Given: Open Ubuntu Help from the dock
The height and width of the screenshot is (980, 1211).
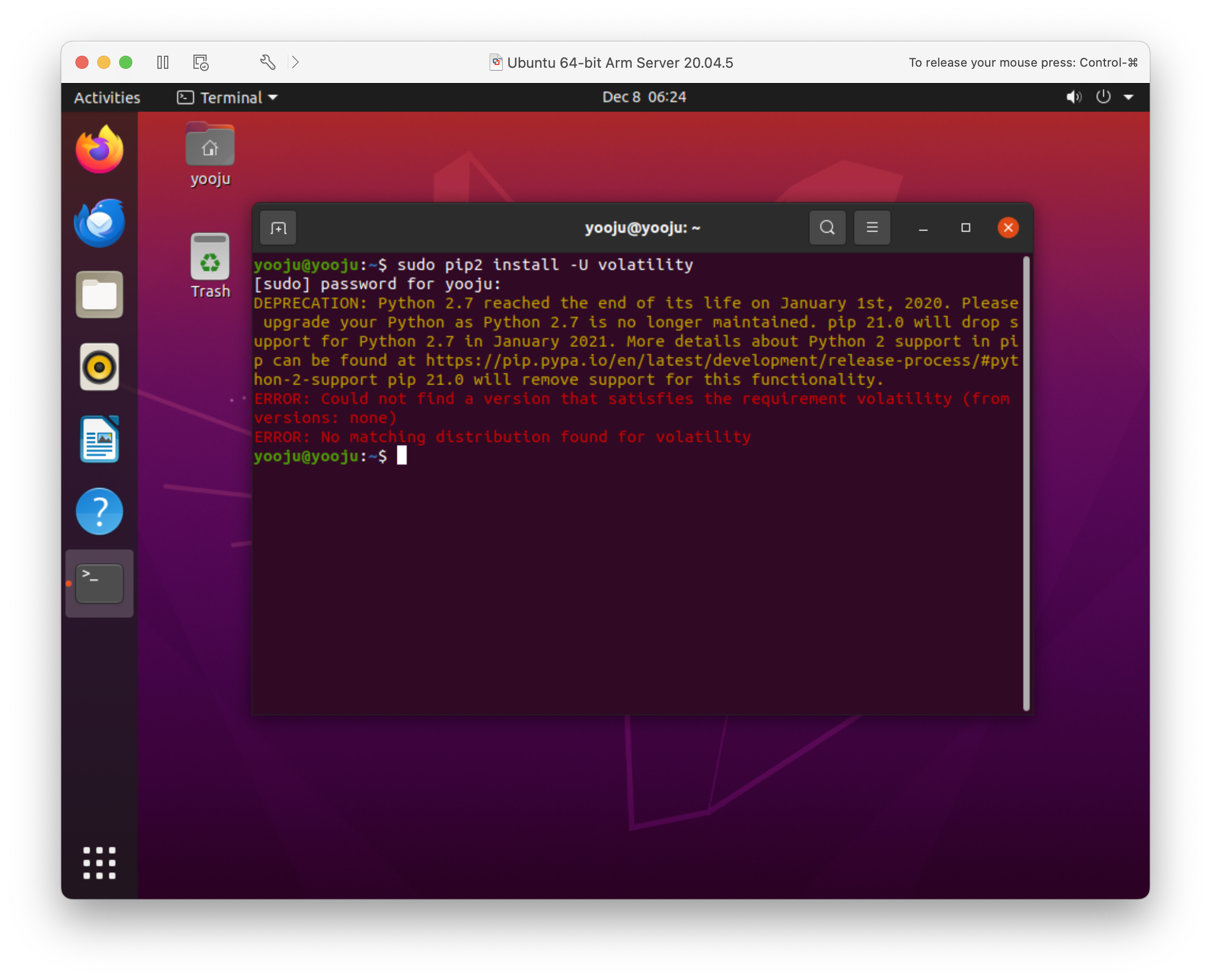Looking at the screenshot, I should tap(99, 511).
